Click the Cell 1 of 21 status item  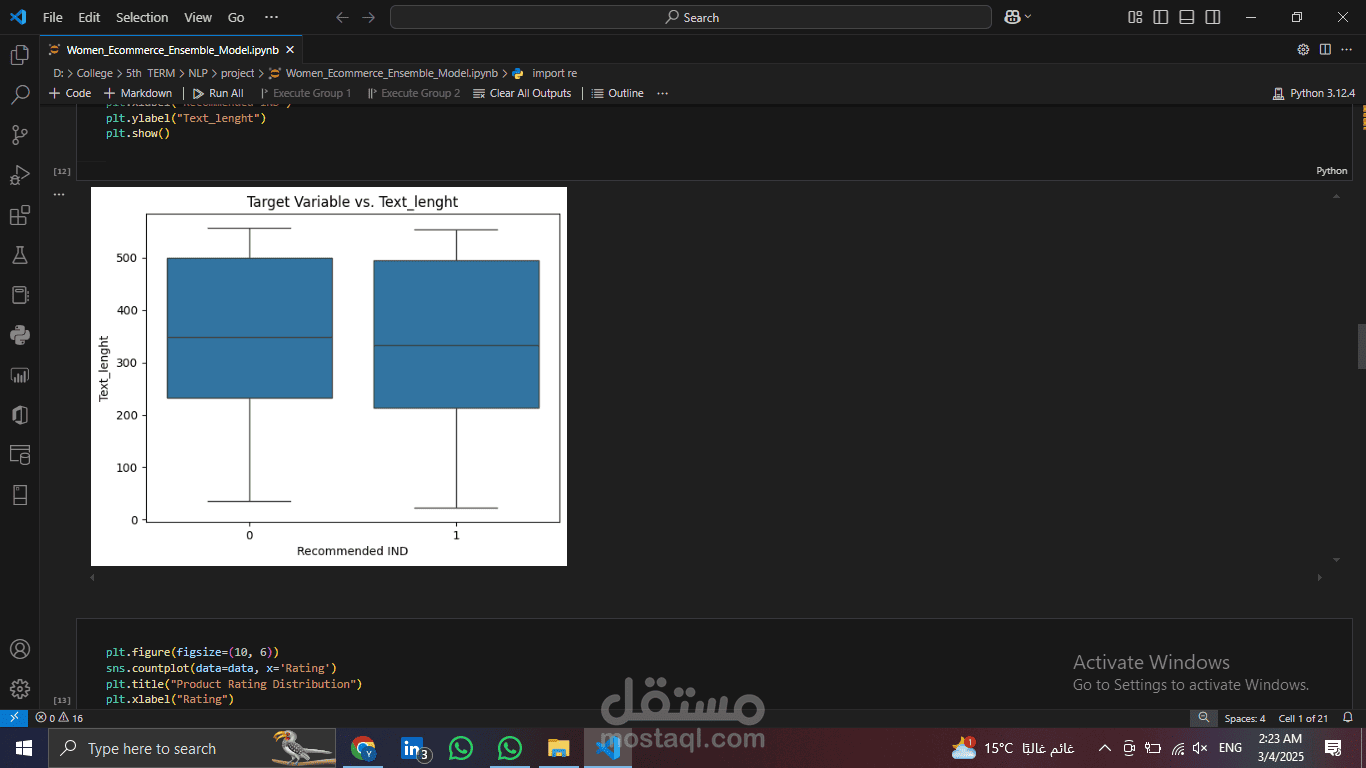tap(1303, 718)
